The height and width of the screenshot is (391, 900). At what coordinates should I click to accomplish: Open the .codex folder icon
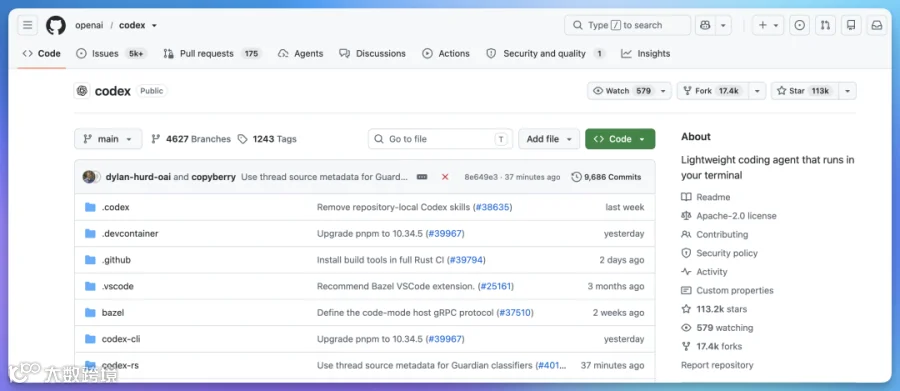[90, 207]
